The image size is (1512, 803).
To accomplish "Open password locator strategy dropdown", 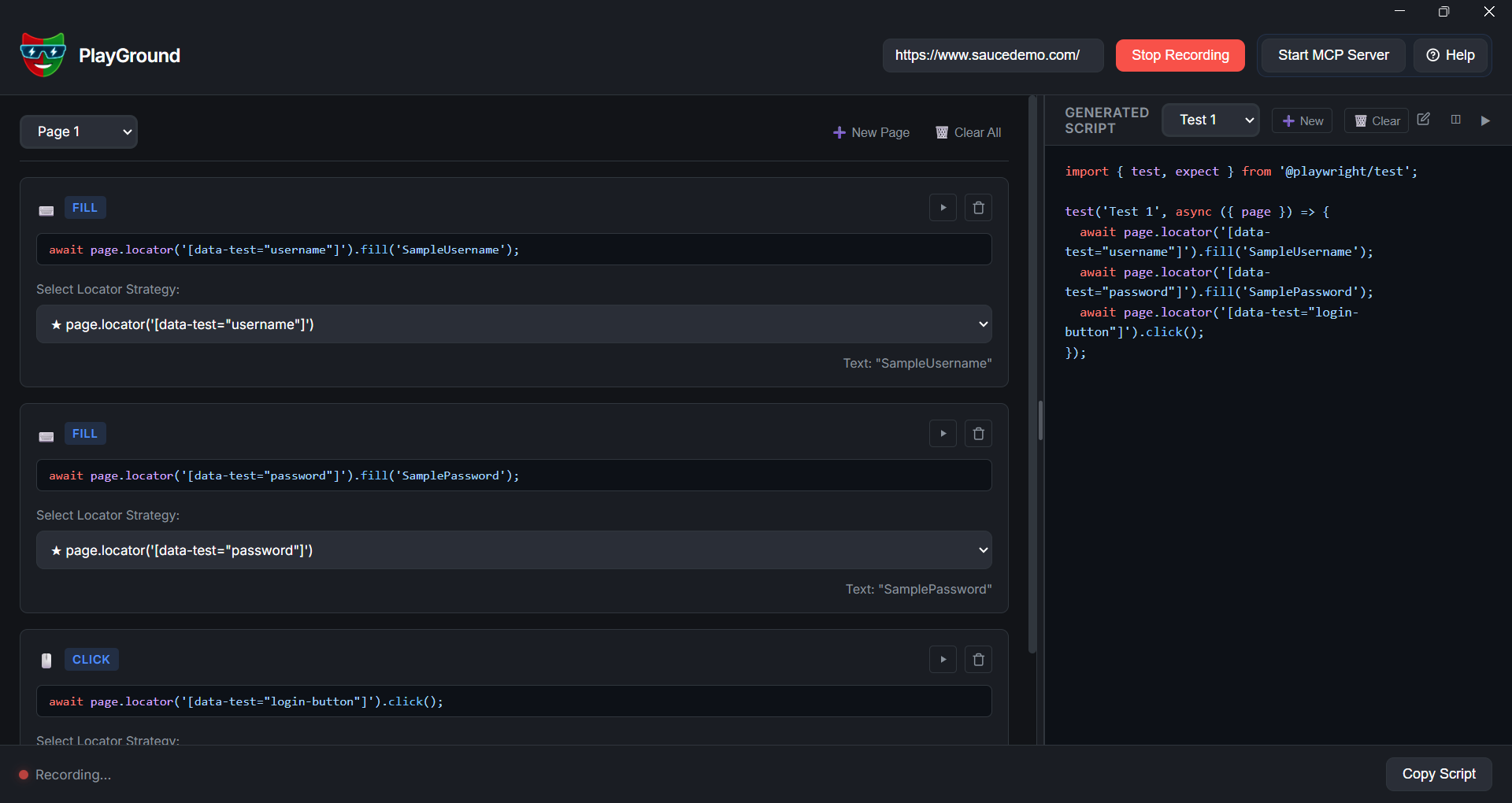I will tap(514, 550).
